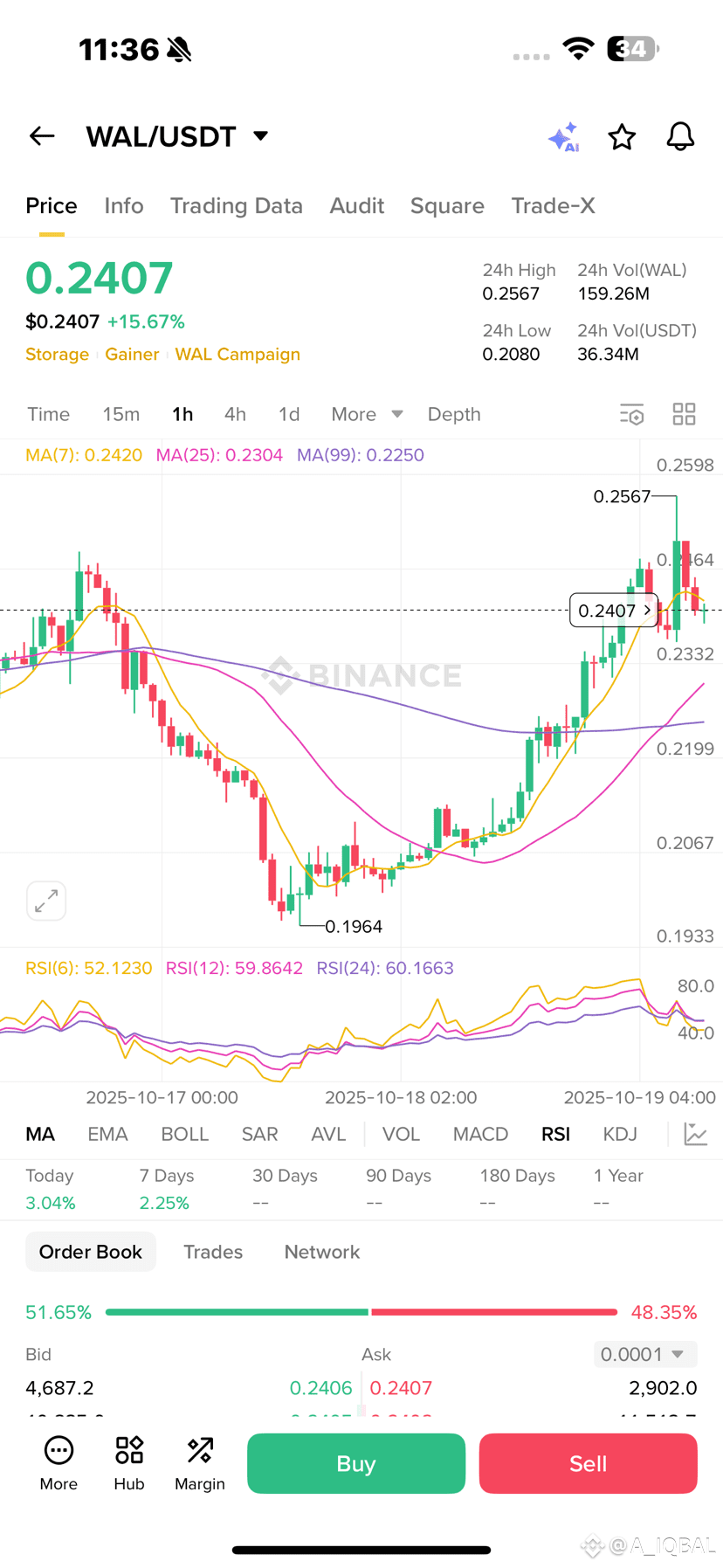Tap the current price label 0.2407 arrow
Screen dimensions: 723x1568
point(614,610)
